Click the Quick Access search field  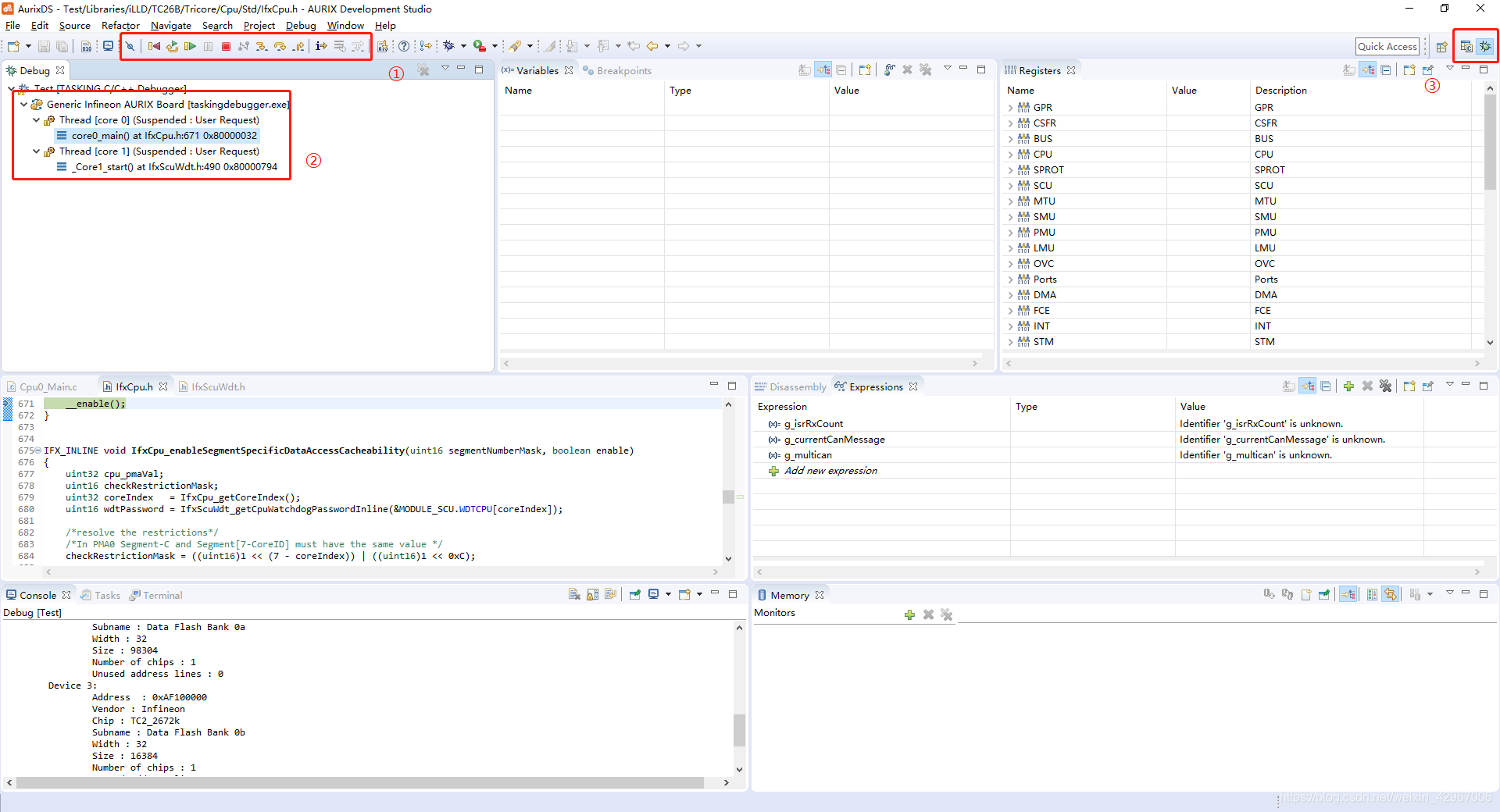(1387, 47)
